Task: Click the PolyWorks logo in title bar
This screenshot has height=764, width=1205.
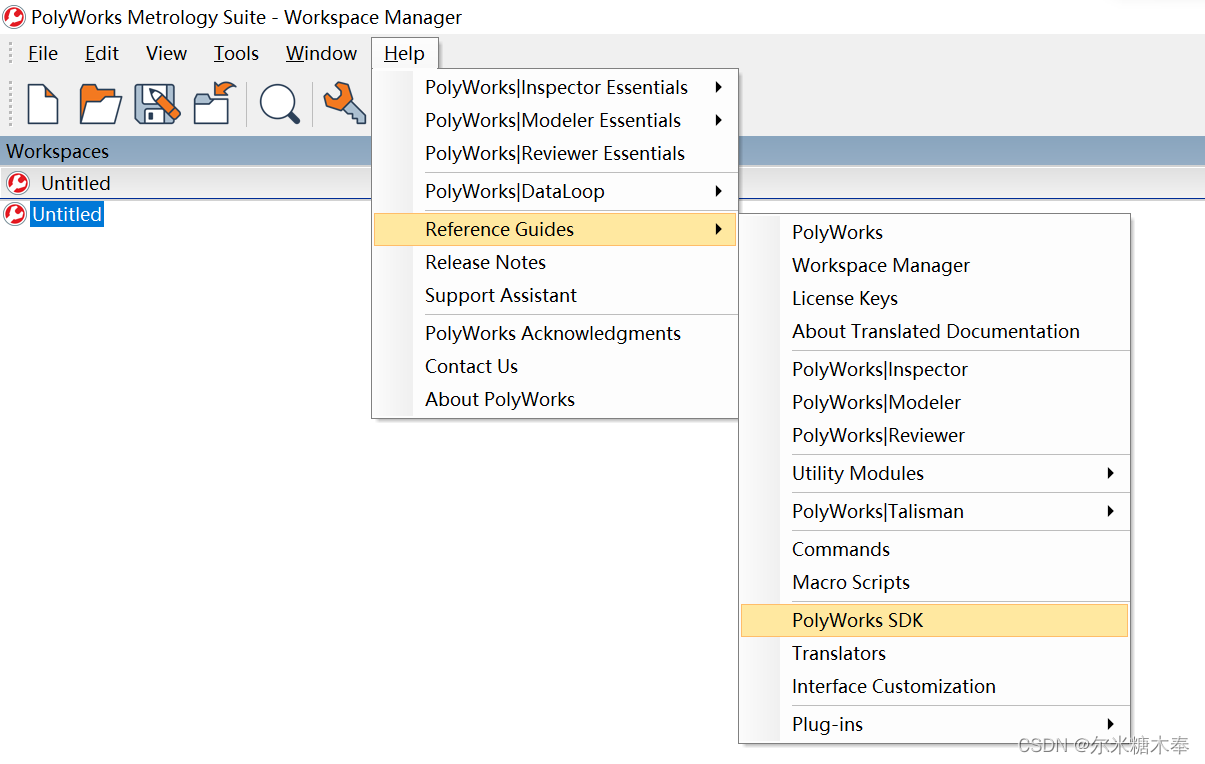Action: pyautogui.click(x=15, y=17)
